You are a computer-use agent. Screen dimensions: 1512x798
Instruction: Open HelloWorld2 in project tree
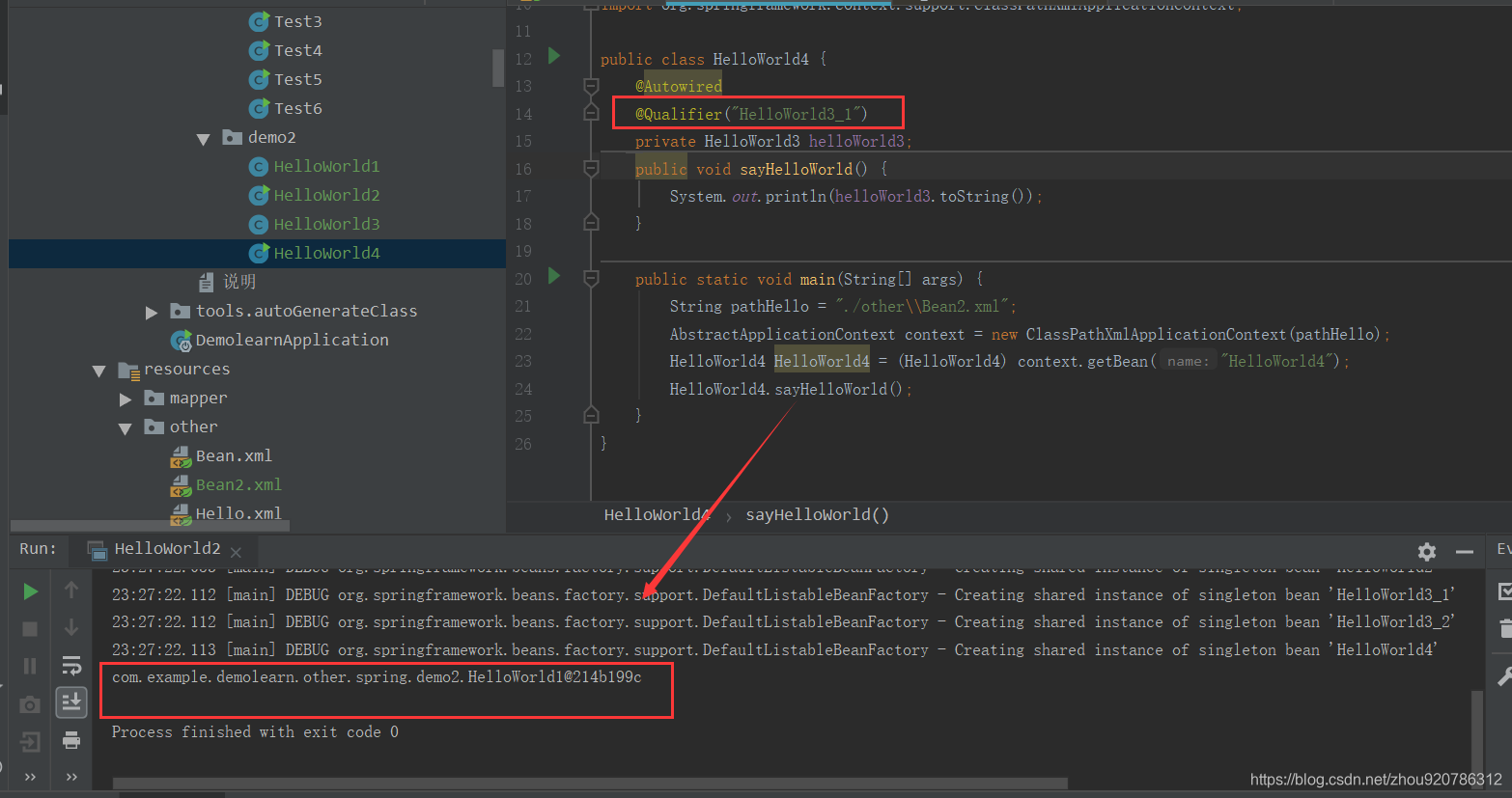(326, 195)
